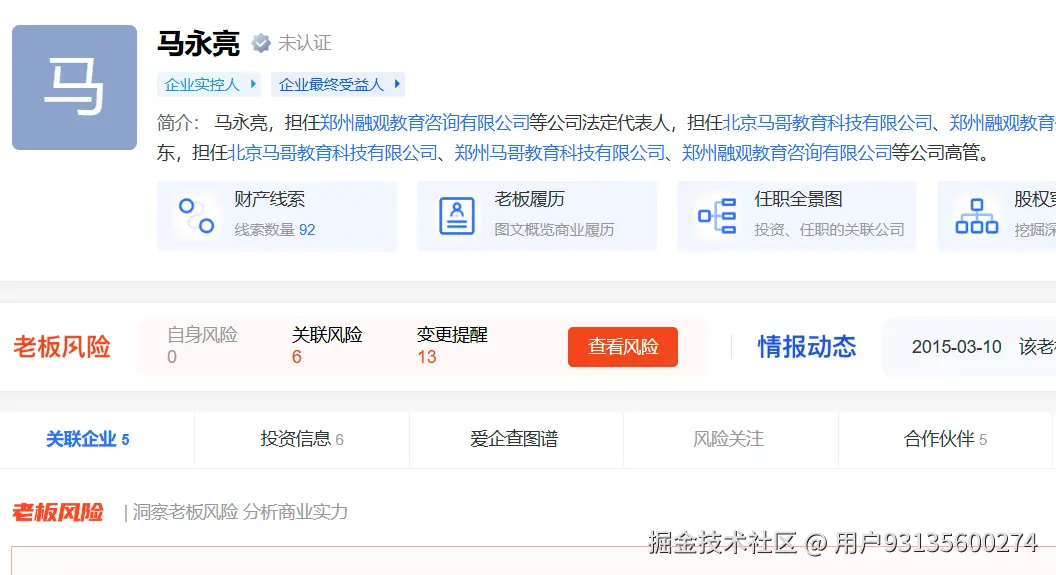Viewport: 1056px width, 575px height.
Task: Open 郑州融观教育咨询有限公司 link on second intro line
Action: 787,153
